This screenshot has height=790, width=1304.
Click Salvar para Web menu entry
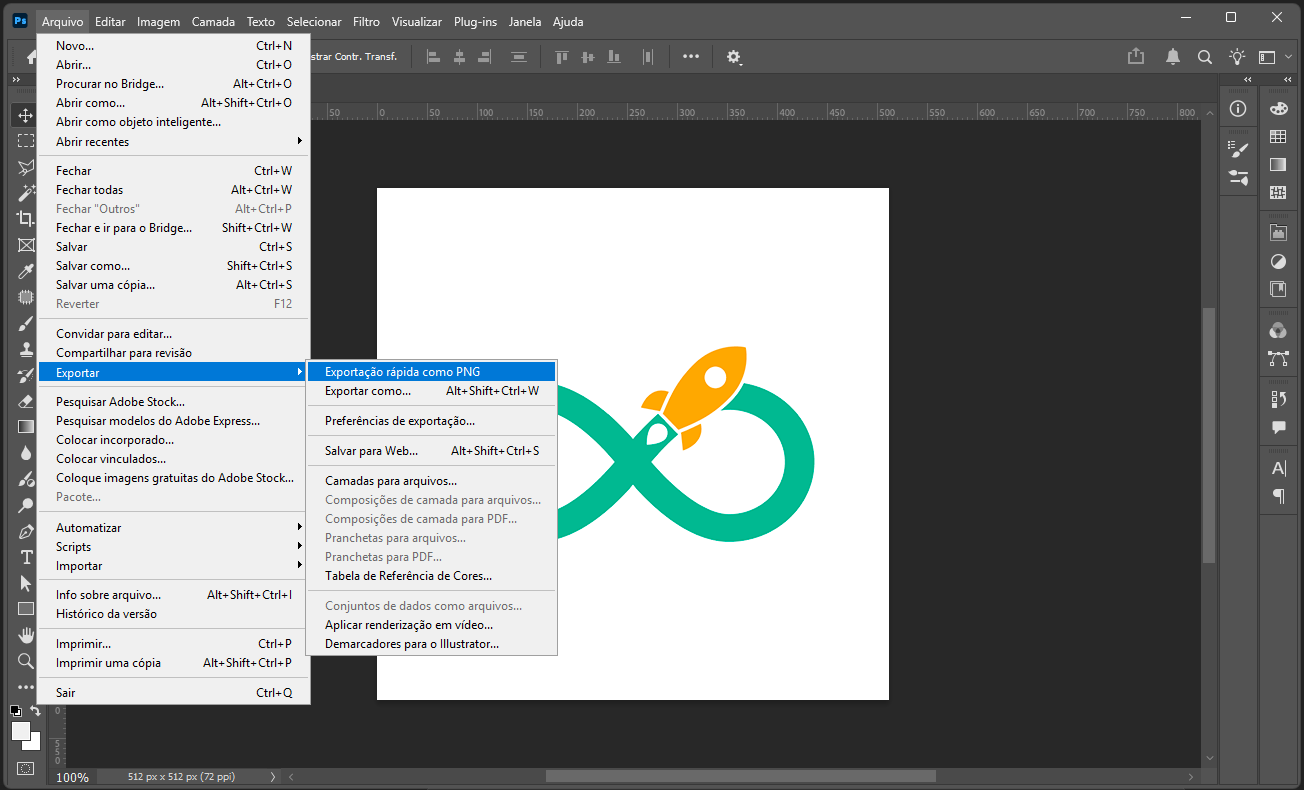tap(371, 451)
